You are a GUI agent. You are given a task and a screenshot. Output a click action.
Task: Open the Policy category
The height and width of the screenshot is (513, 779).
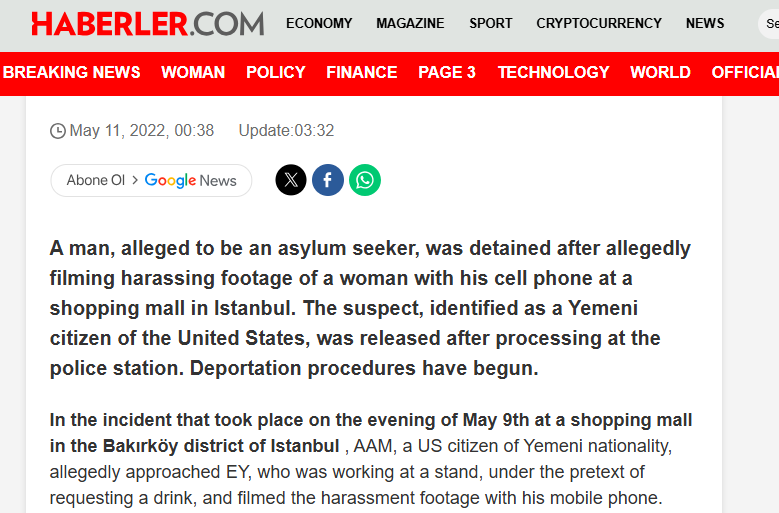(x=276, y=72)
